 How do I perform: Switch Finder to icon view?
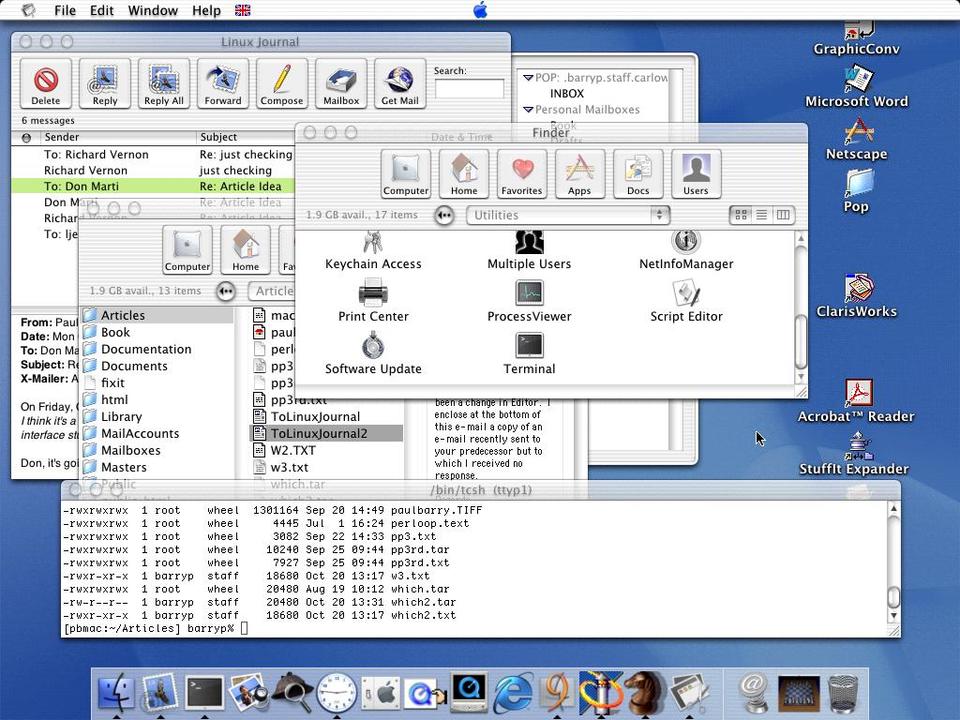tap(741, 215)
